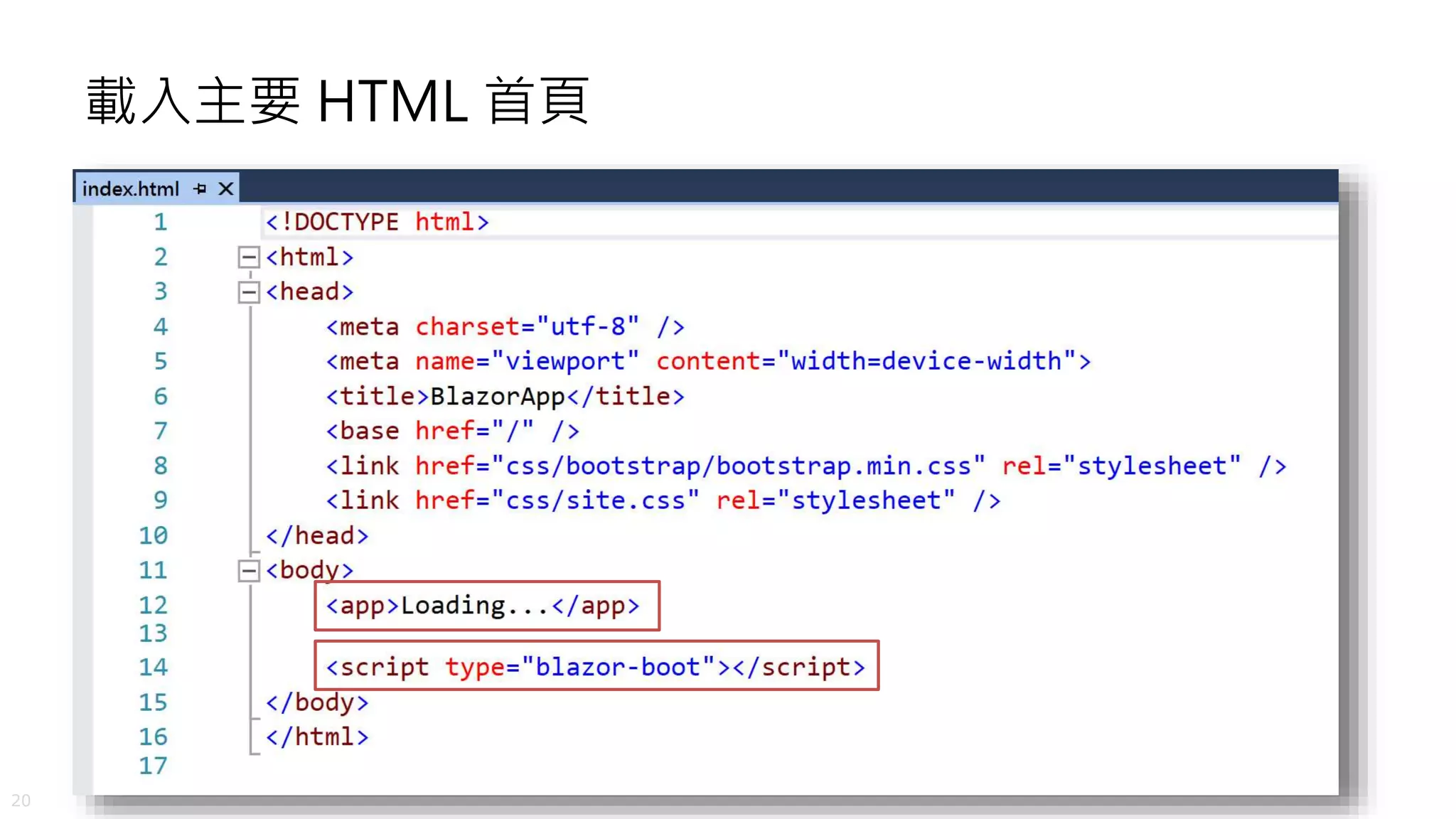The height and width of the screenshot is (819, 1456).
Task: Click the opening <body> tag text
Action: 309,570
